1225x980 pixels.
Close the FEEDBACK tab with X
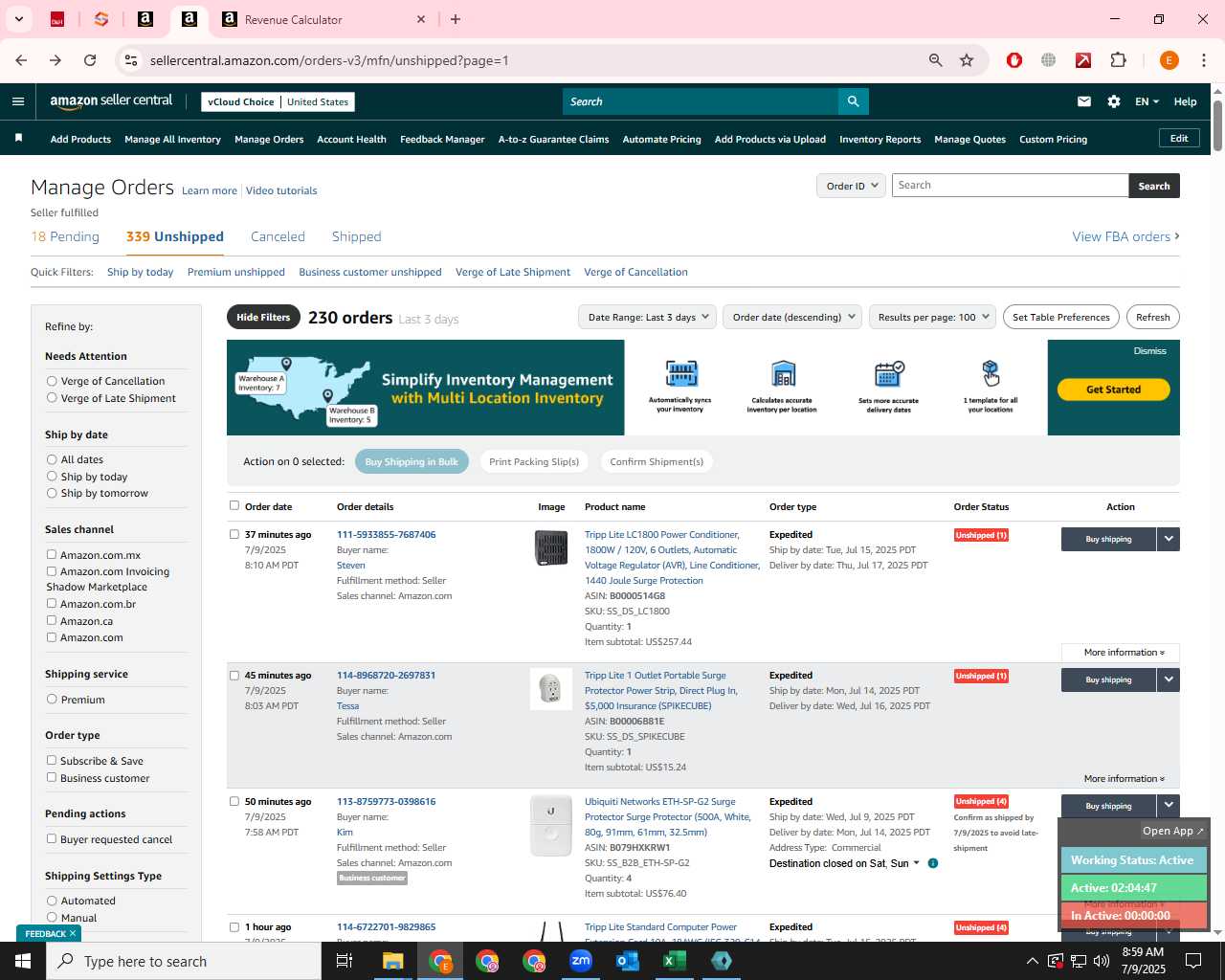tap(73, 933)
